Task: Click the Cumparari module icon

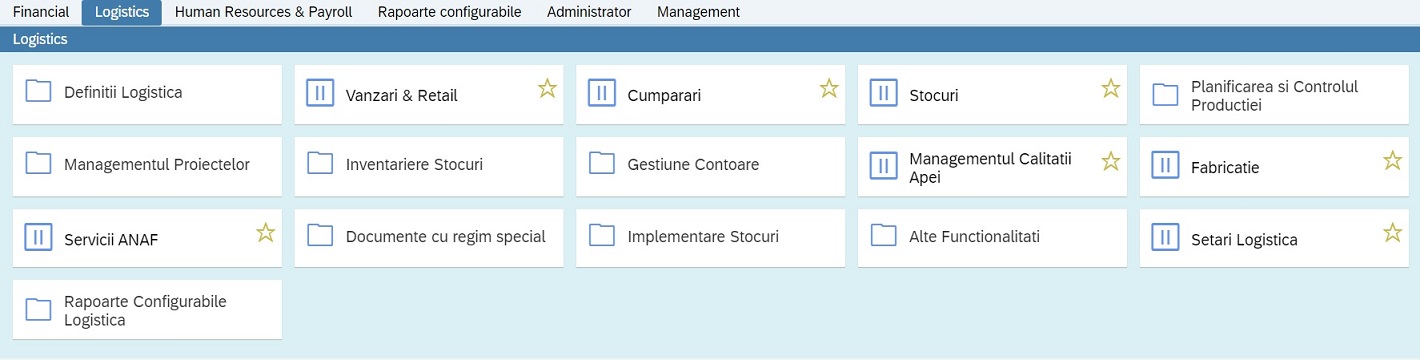Action: tap(602, 95)
